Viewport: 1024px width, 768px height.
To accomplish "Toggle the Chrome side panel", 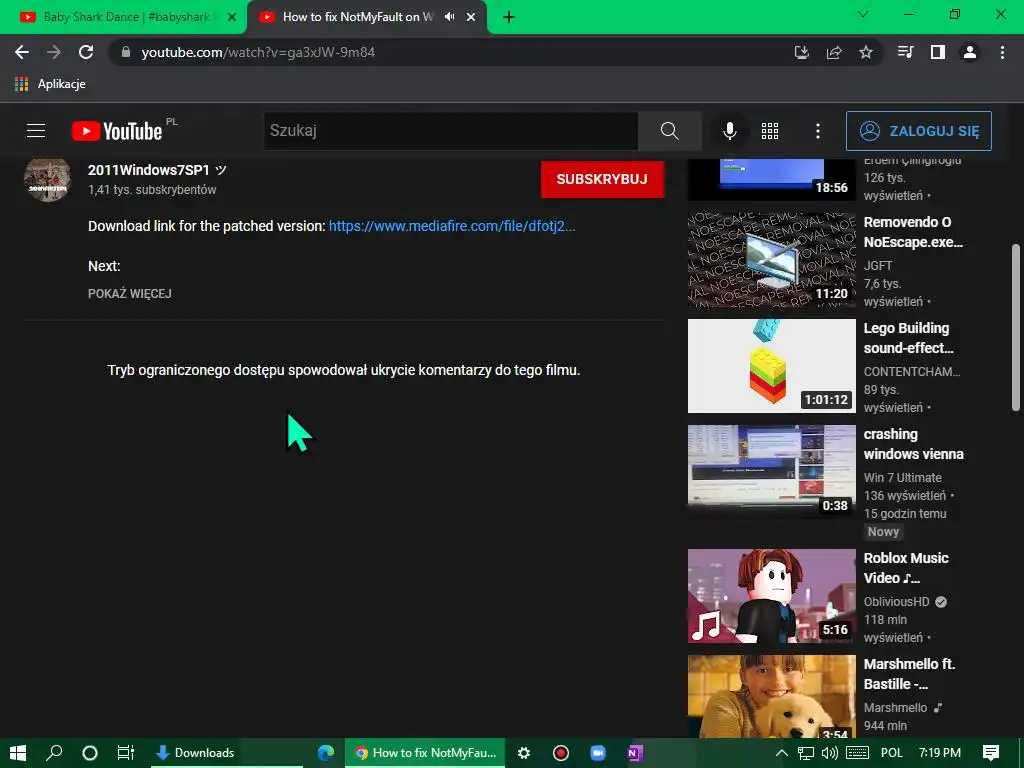I will [938, 52].
